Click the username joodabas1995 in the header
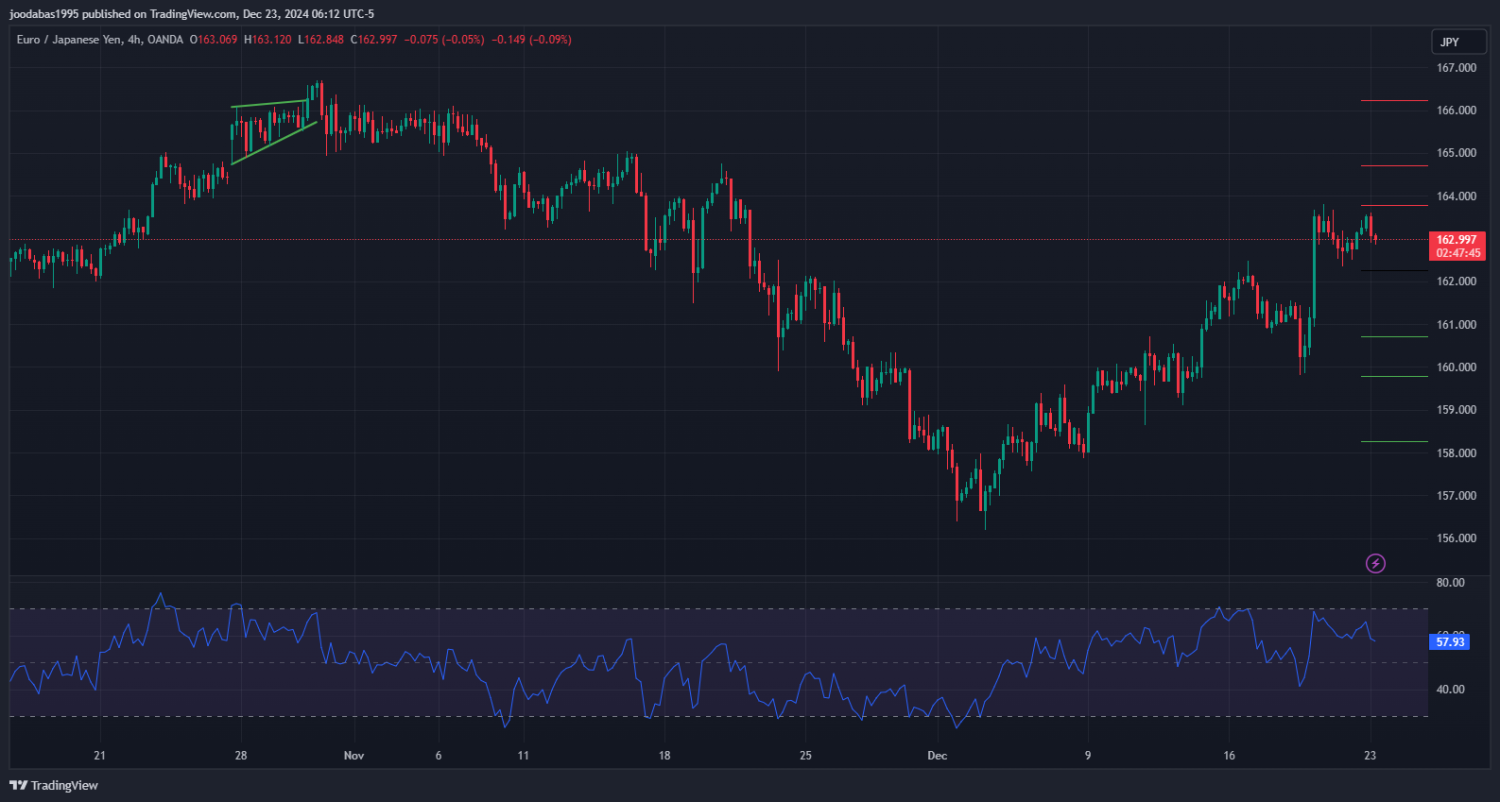 (x=44, y=13)
